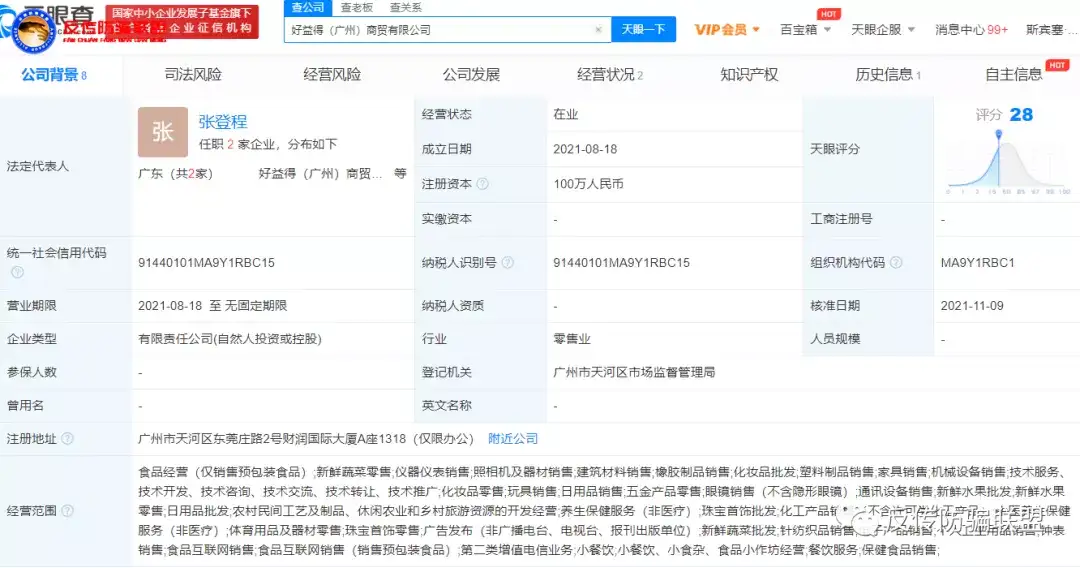Image resolution: width=1080 pixels, height=568 pixels.
Task: Switch to 历史信息 tab
Action: (888, 74)
